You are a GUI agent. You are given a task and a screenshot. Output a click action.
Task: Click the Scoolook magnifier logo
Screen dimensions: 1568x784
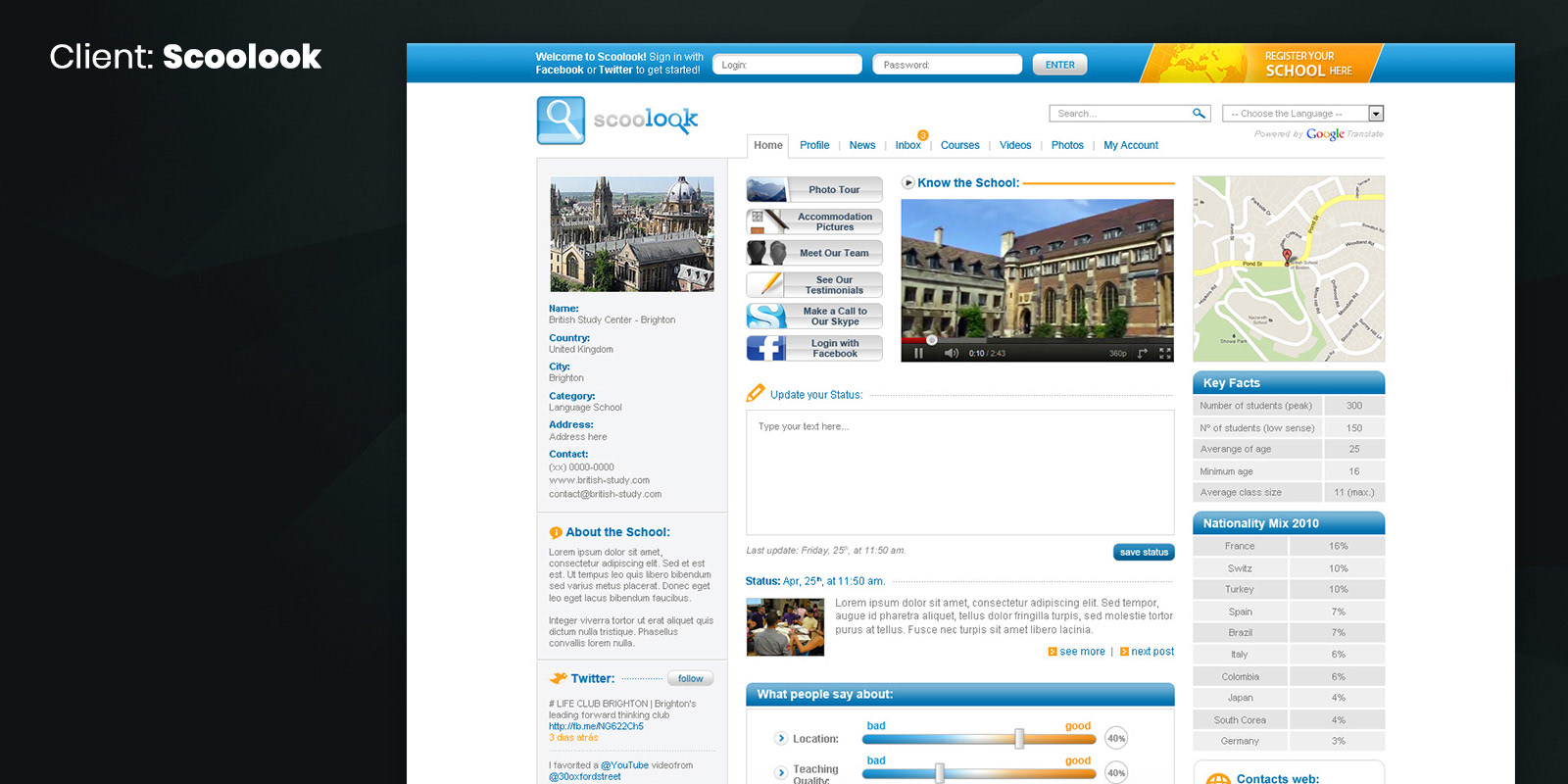click(561, 121)
